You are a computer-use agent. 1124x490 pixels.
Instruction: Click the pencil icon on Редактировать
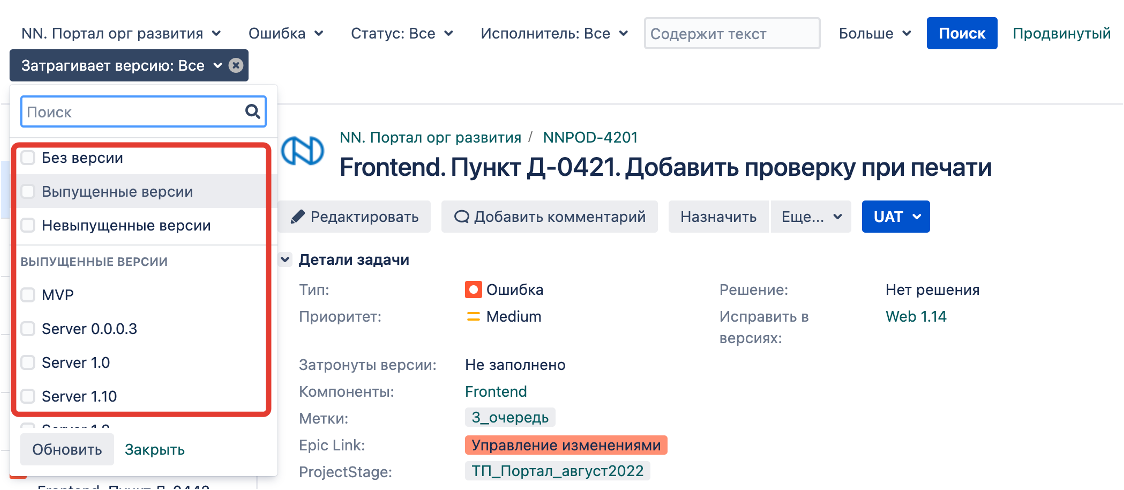[x=297, y=216]
